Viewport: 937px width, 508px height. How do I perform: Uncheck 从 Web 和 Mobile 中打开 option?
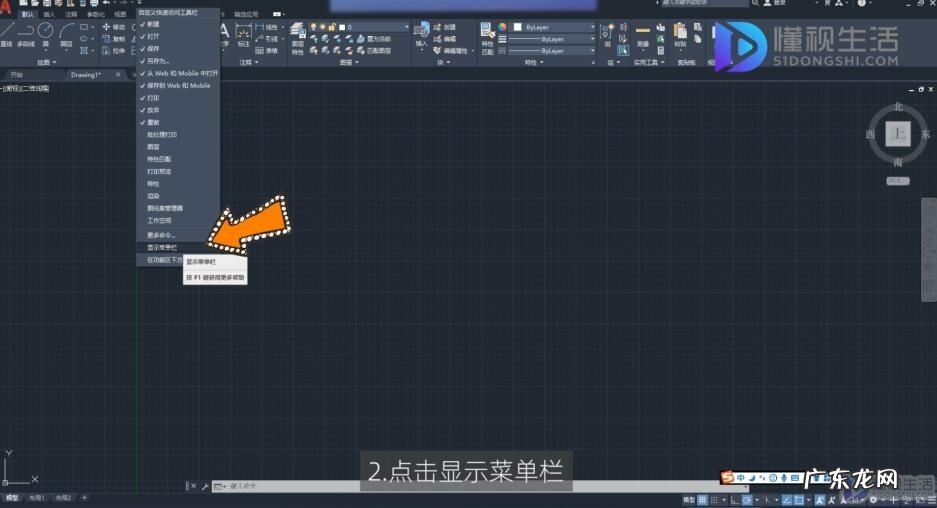coord(178,73)
